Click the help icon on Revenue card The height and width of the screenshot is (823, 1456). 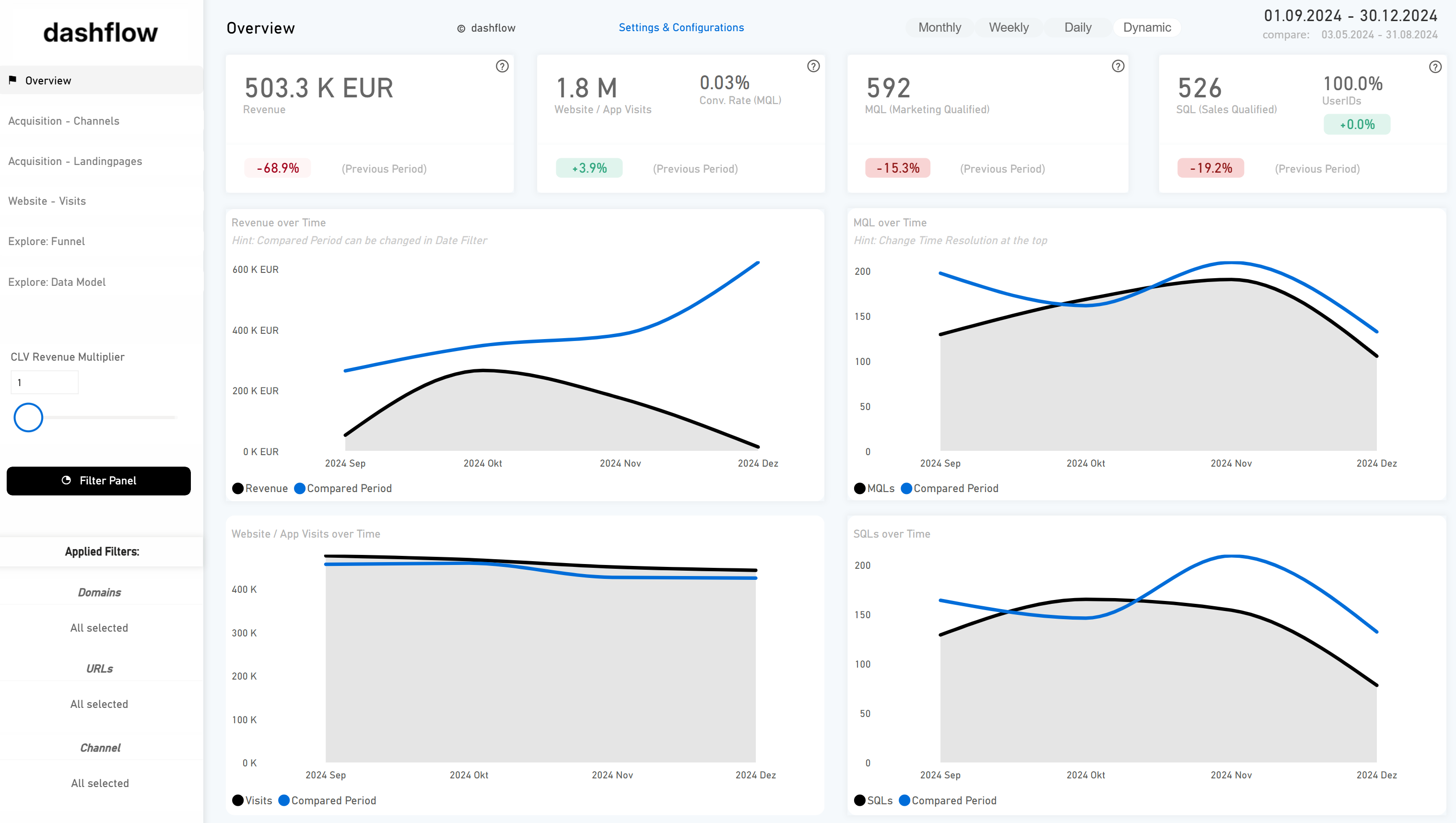(x=502, y=66)
